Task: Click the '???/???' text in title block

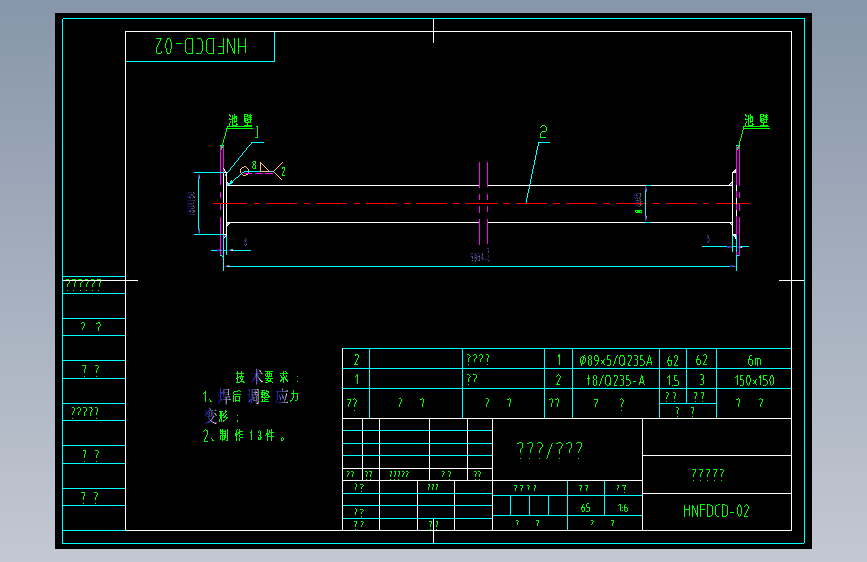Action: coord(549,449)
